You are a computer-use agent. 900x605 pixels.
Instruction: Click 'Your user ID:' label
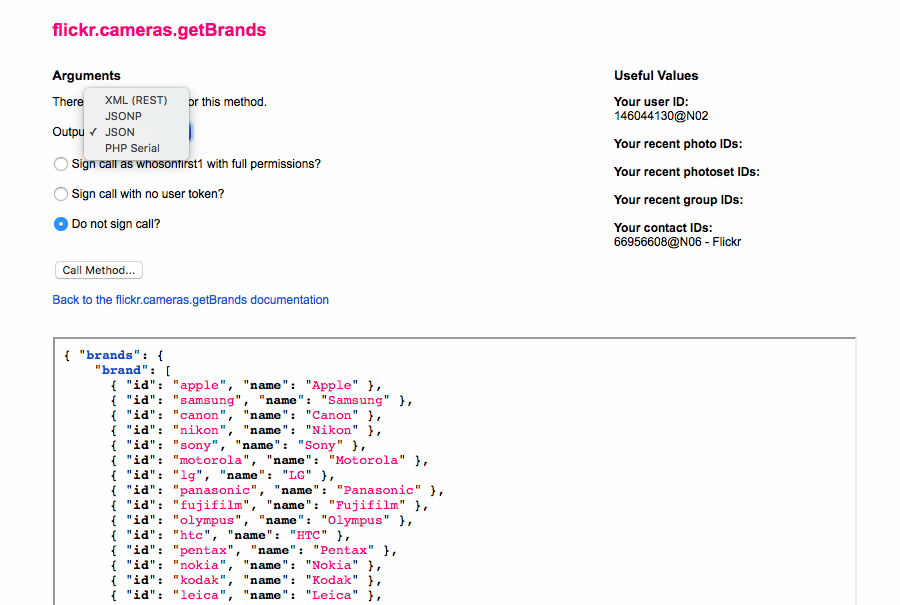tap(651, 102)
